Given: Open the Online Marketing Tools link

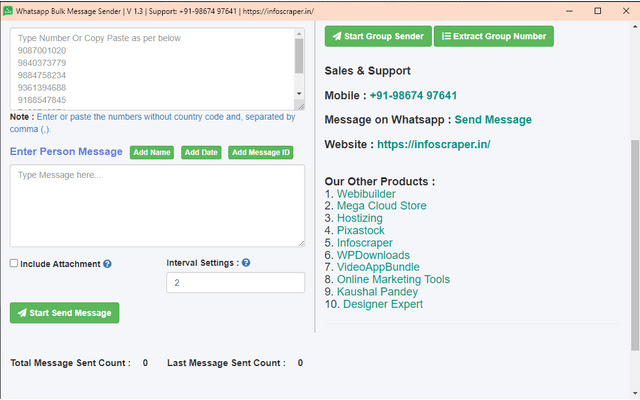Looking at the screenshot, I should tap(393, 280).
